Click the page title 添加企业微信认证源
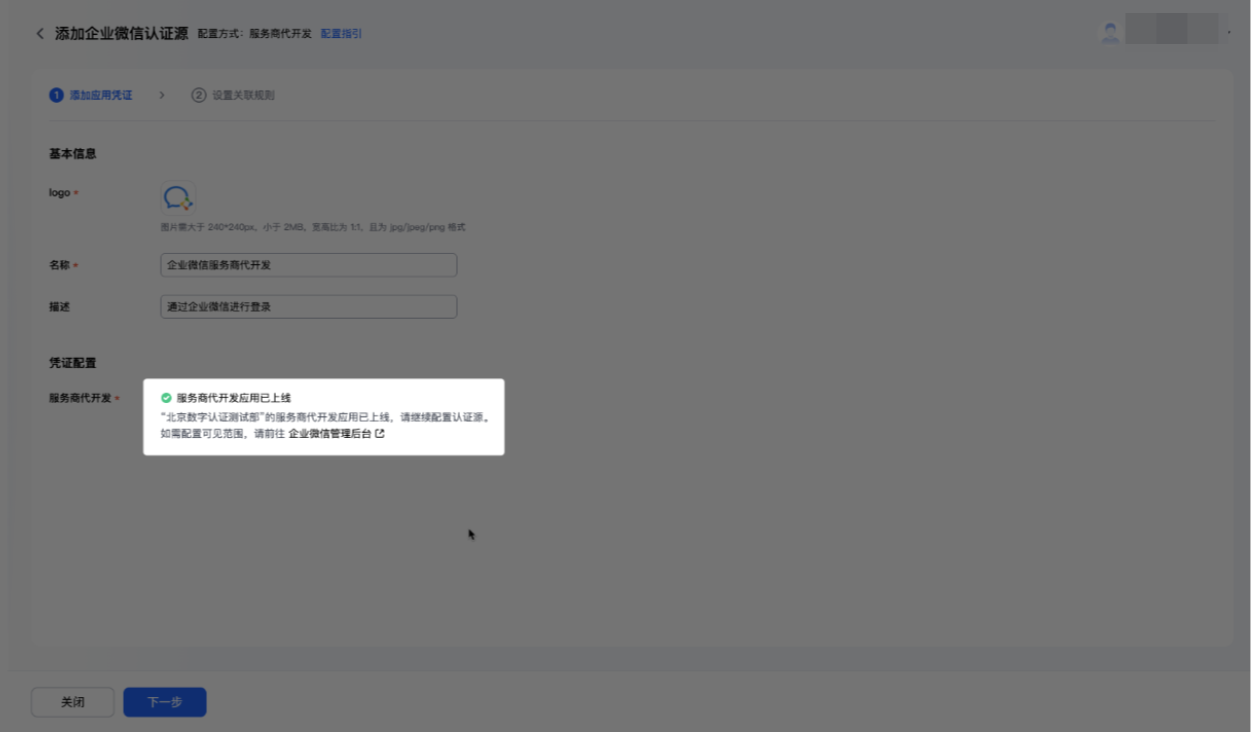The width and height of the screenshot is (1251, 732). [x=122, y=34]
